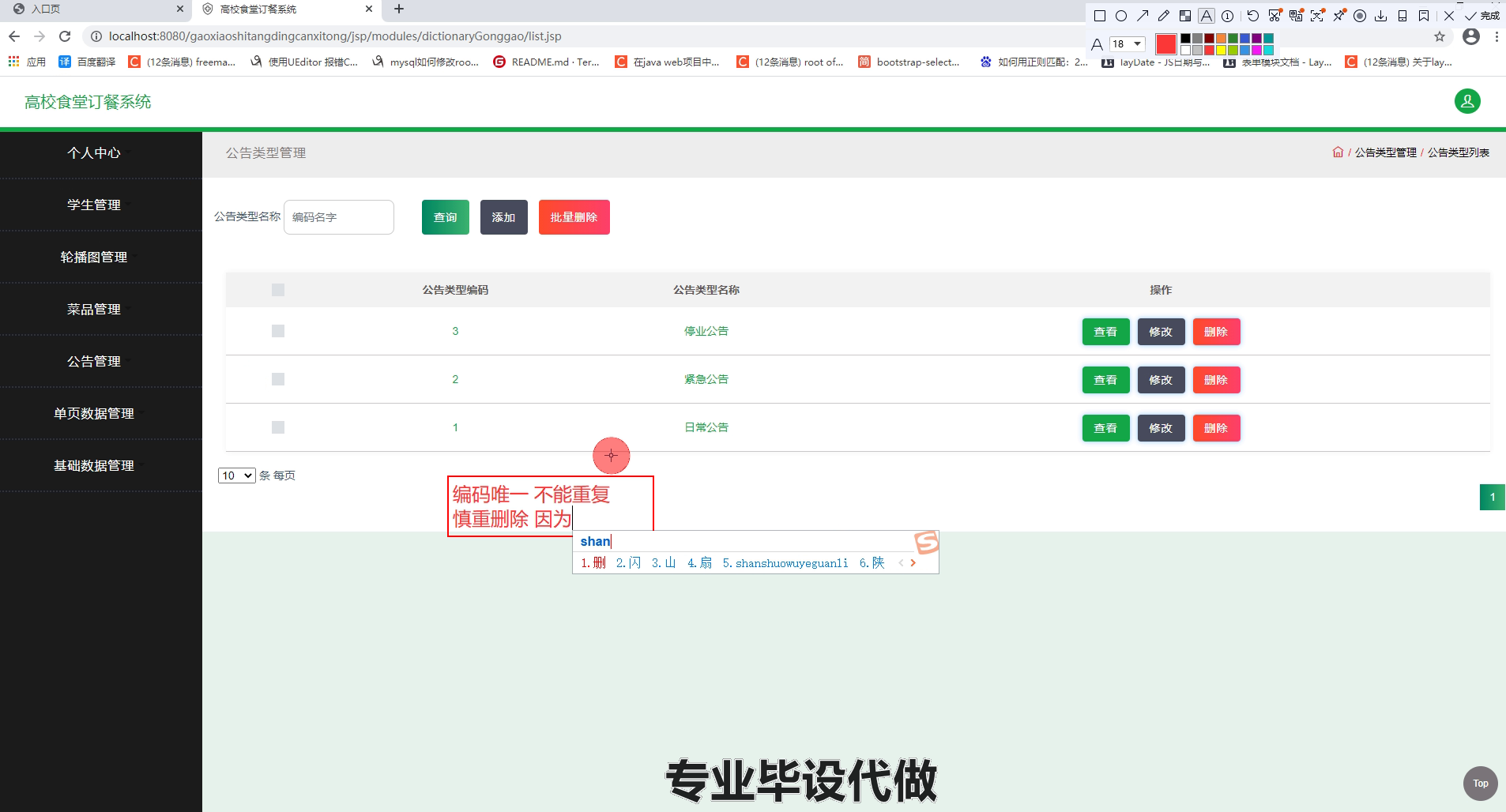Click 修改 for the 紧急公告 row
Viewport: 1506px width, 812px height.
[x=1161, y=380]
